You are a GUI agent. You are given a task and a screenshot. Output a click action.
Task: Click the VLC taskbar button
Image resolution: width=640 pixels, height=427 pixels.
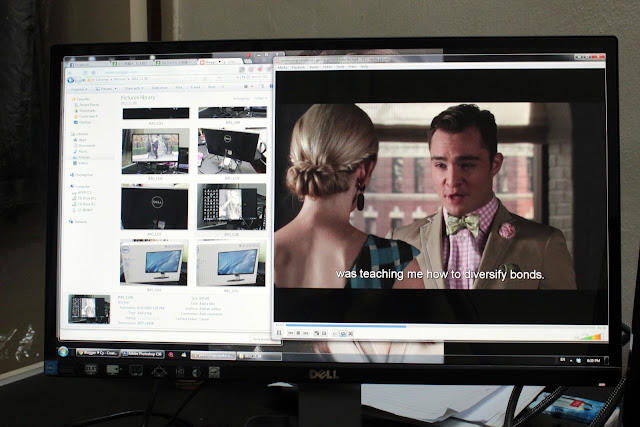(x=213, y=356)
